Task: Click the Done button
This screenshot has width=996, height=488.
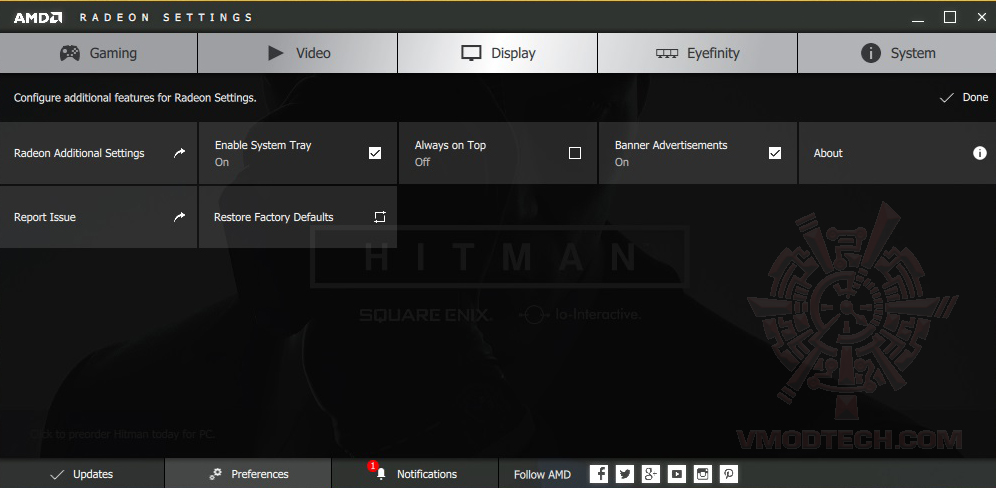Action: pos(964,98)
